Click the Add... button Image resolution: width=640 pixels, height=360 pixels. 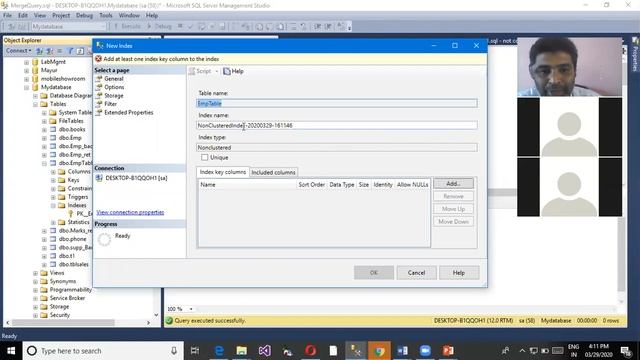point(453,184)
